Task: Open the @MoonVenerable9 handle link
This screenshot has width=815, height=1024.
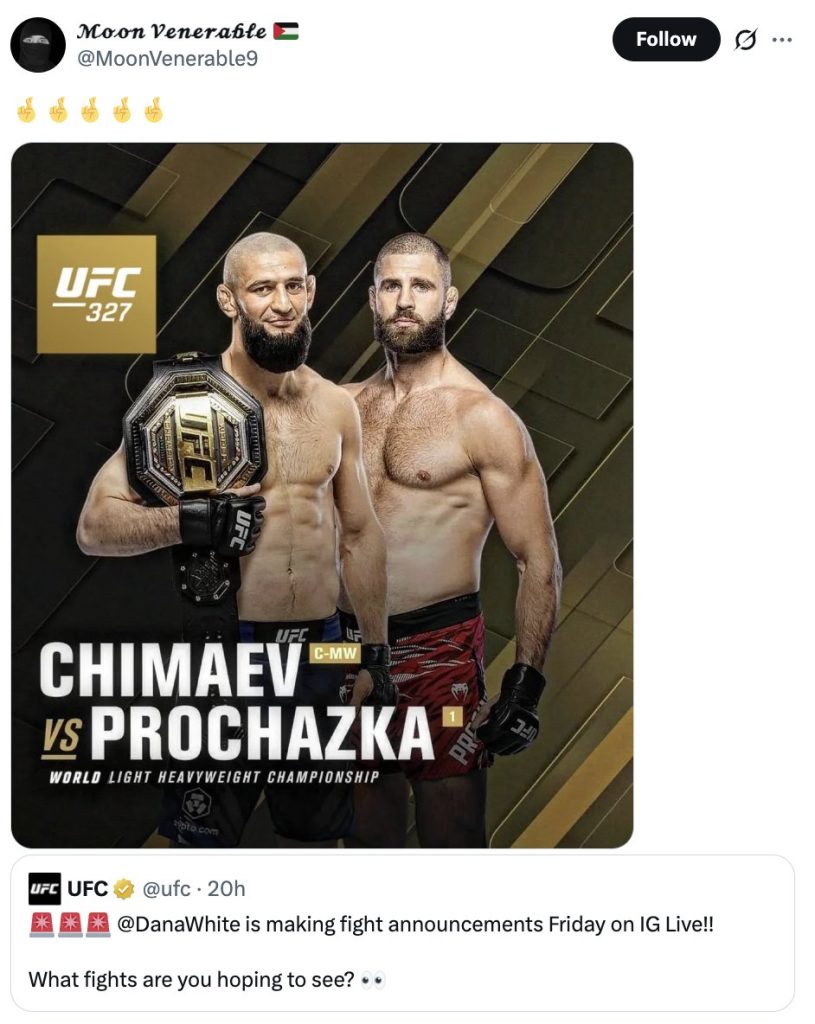Action: tap(168, 59)
